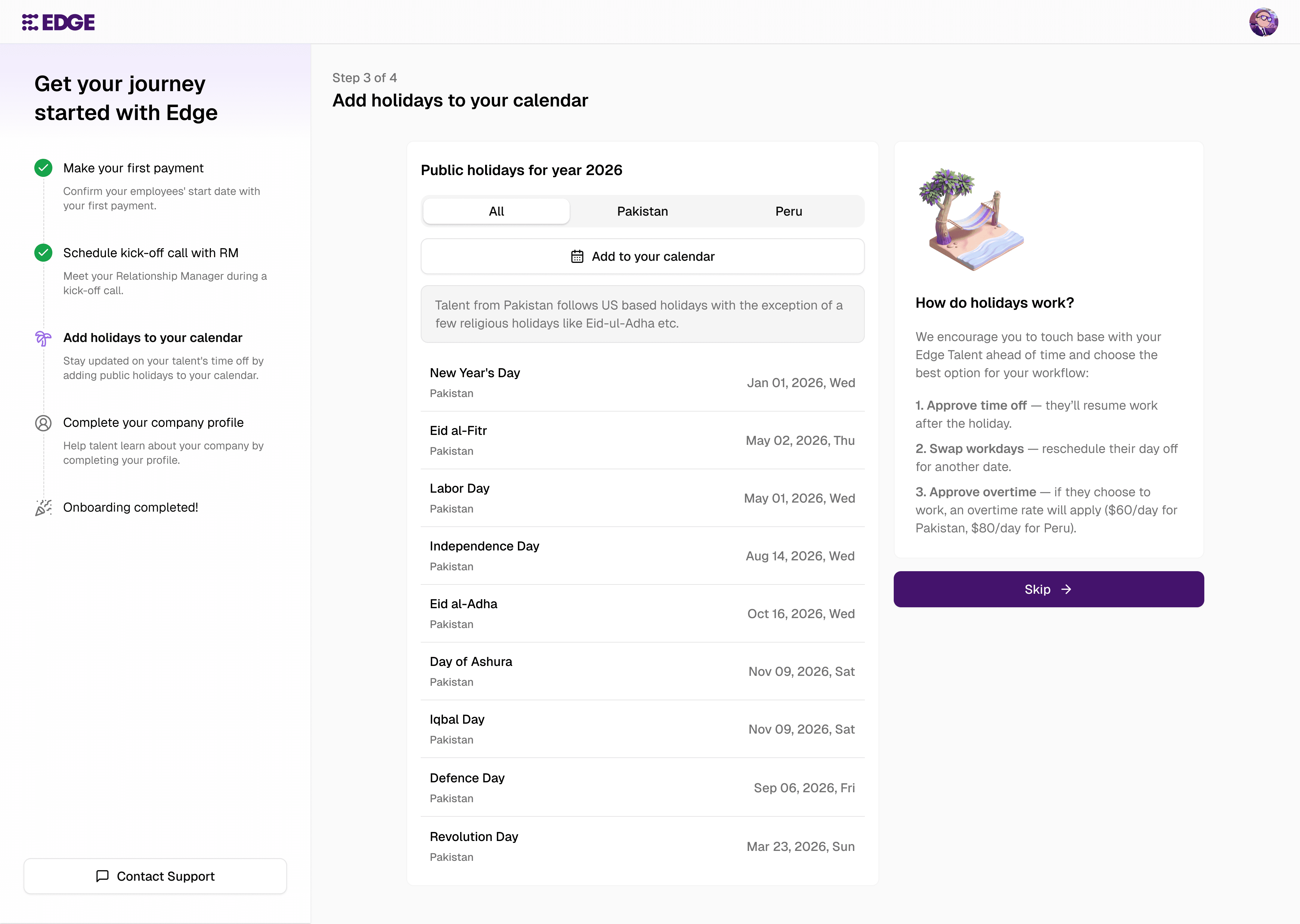Click Add to your calendar button

[x=642, y=257]
